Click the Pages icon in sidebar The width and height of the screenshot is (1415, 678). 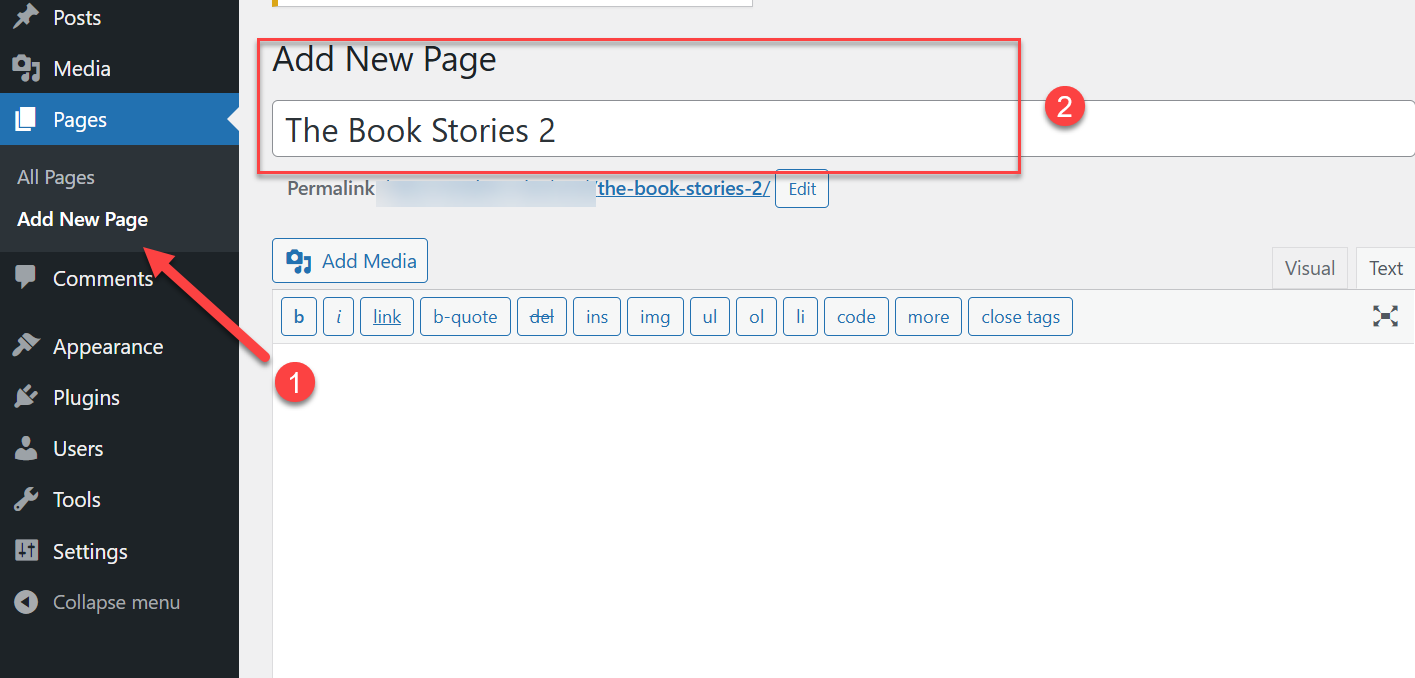click(26, 120)
